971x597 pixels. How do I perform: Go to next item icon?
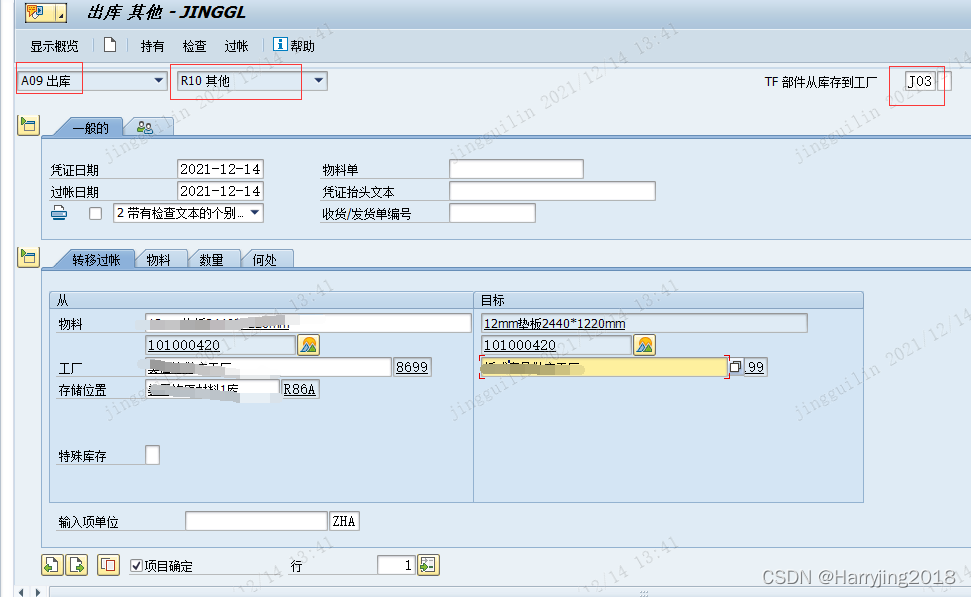pyautogui.click(x=77, y=565)
